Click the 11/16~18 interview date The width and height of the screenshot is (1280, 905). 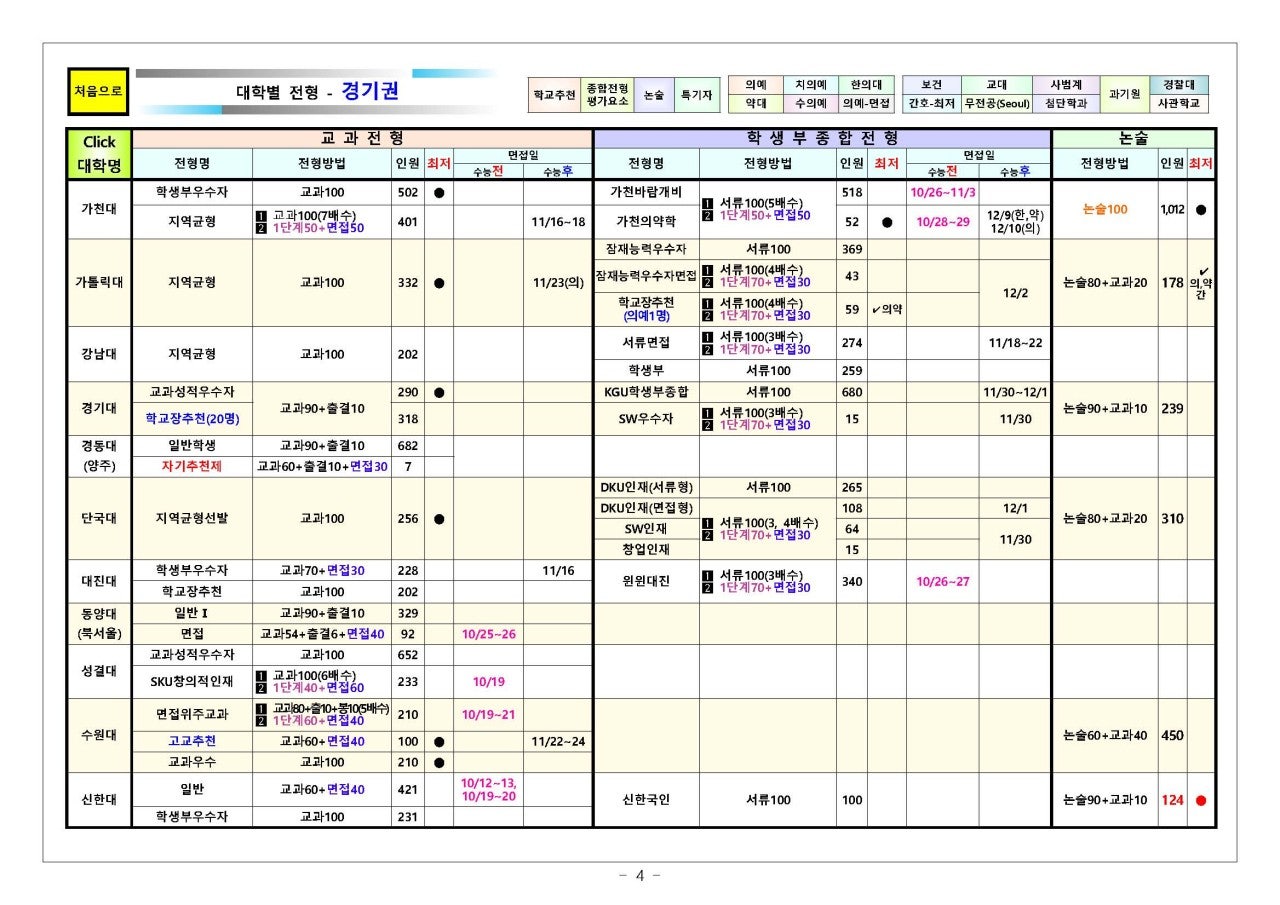click(x=558, y=222)
